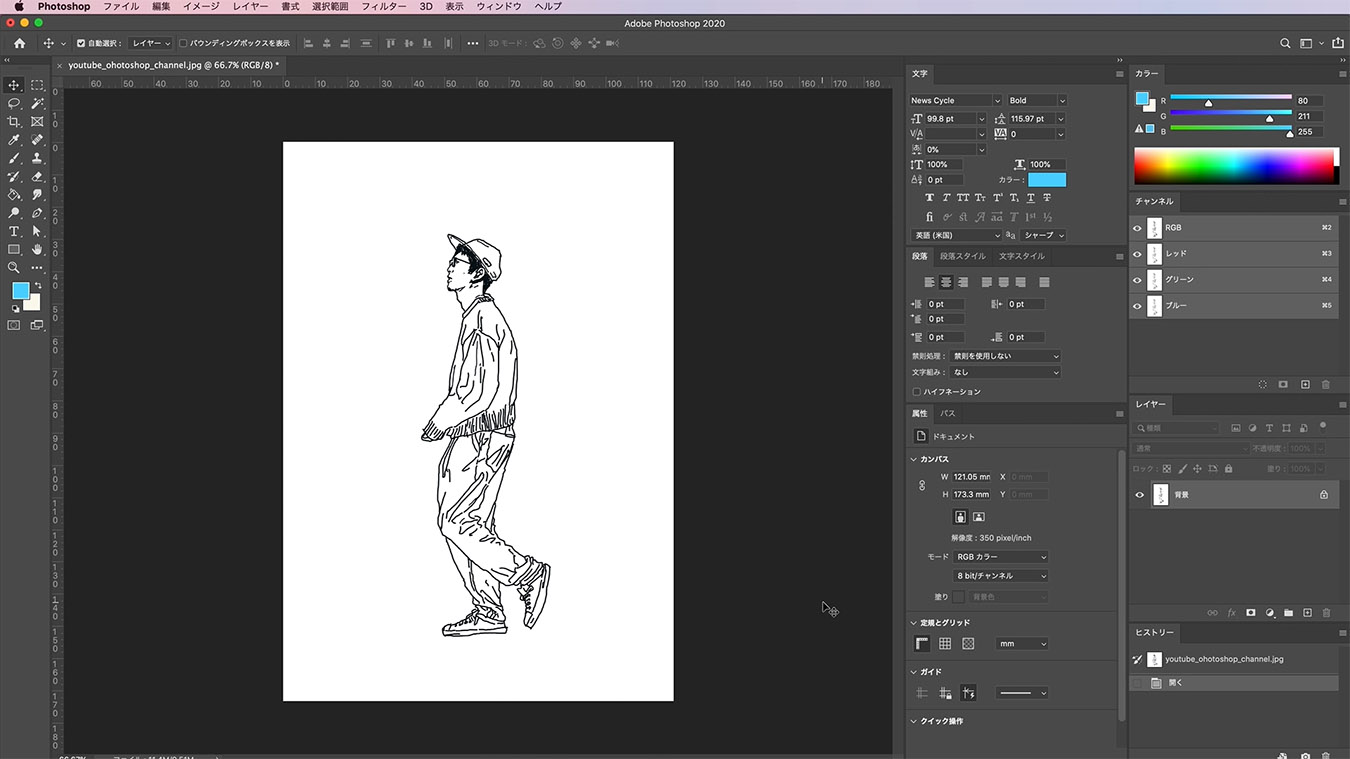Select the Horizontal Type tool
Screen dimensions: 1350x759
14,231
